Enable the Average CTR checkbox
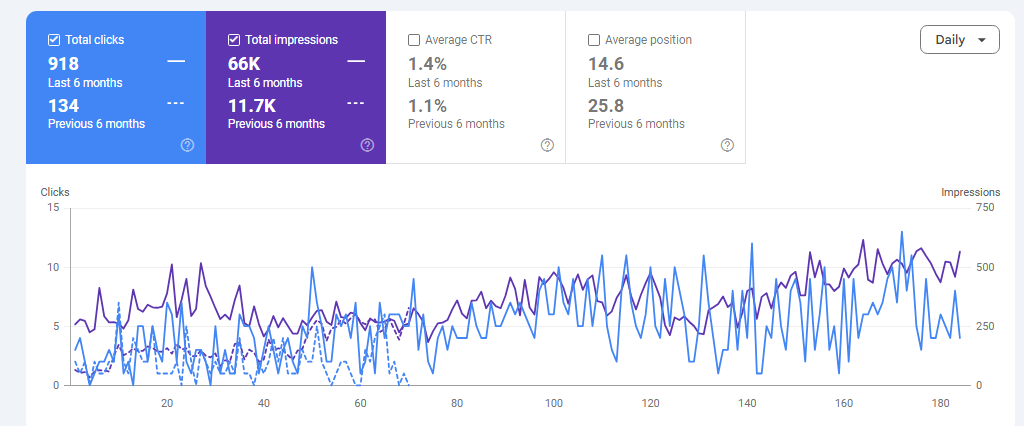 (x=414, y=40)
